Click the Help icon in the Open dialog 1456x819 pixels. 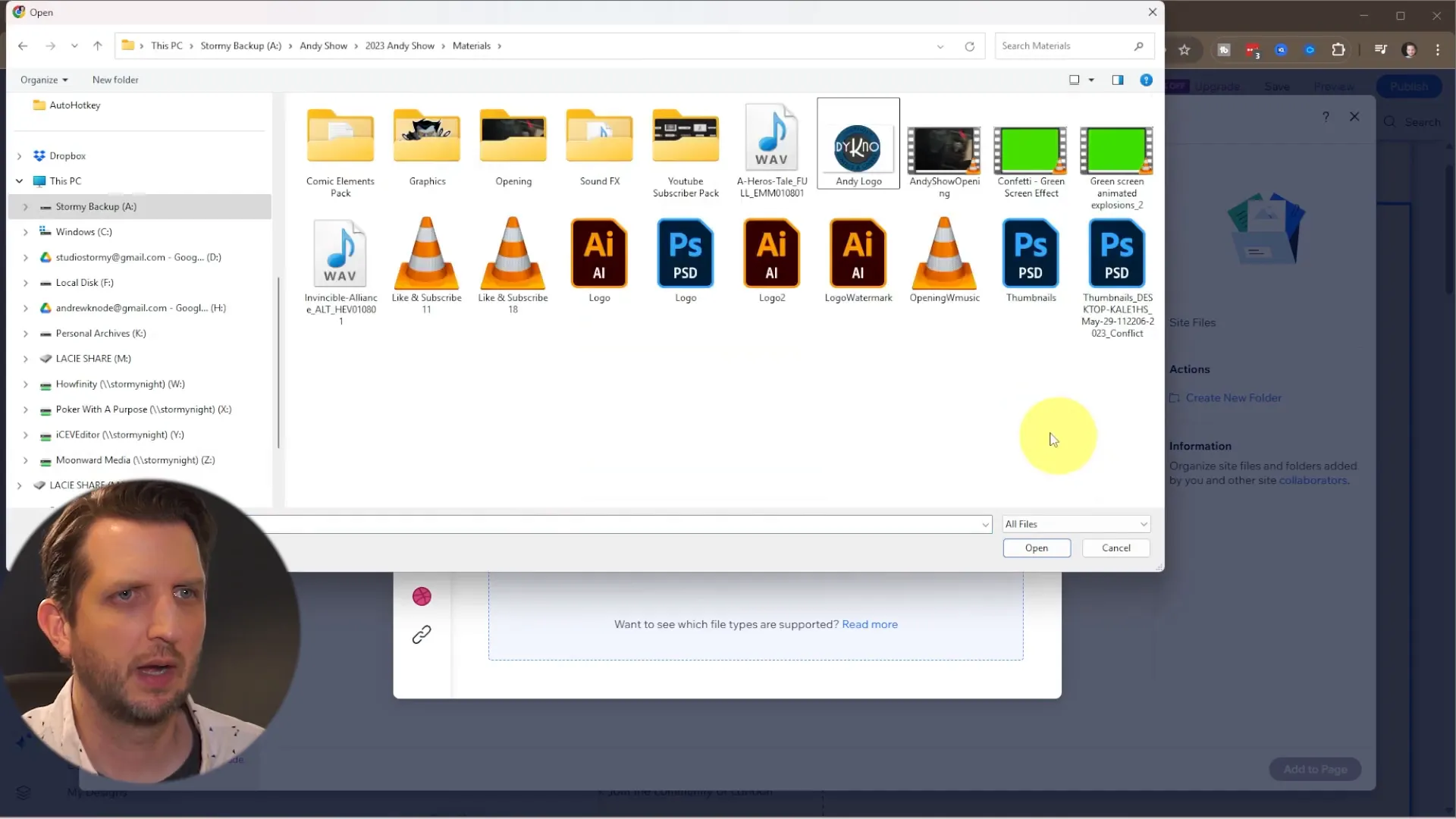1146,80
